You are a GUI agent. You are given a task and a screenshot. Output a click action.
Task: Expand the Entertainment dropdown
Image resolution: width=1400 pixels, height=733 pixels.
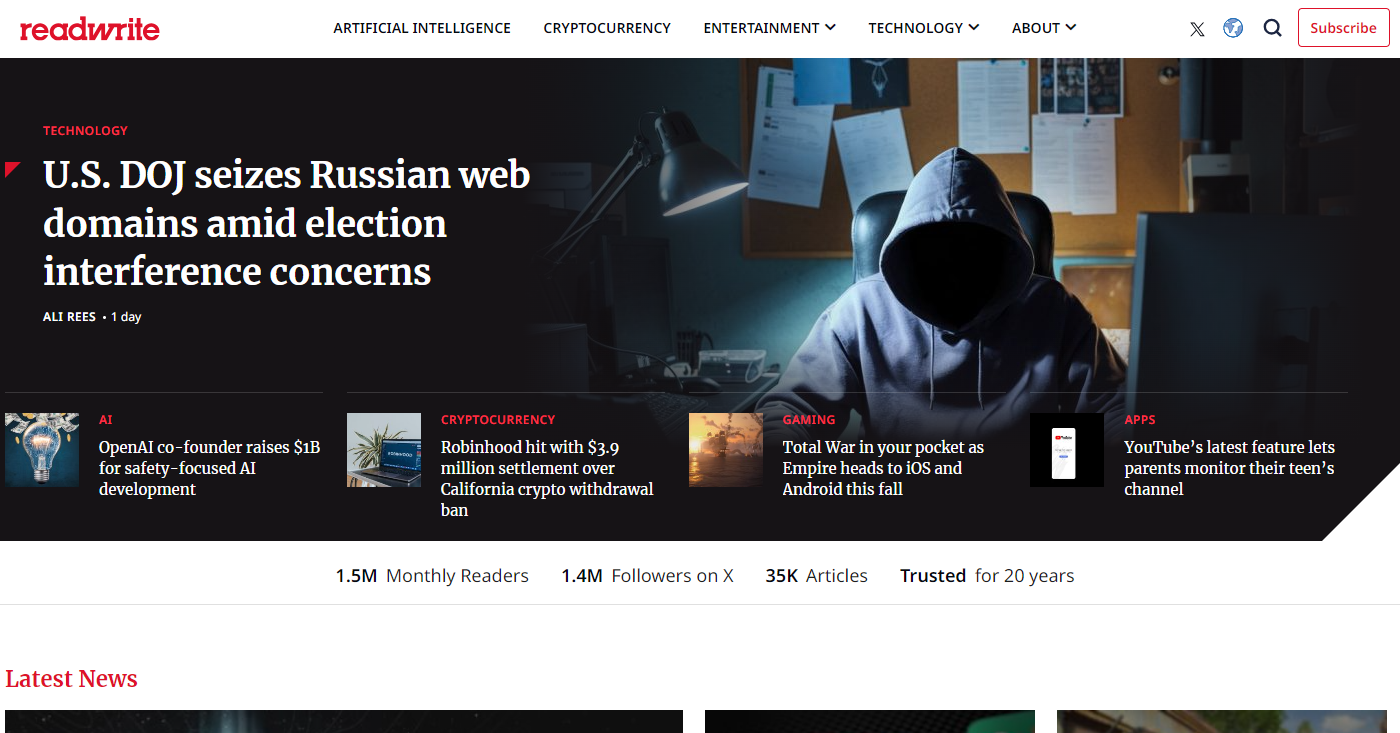pos(769,28)
